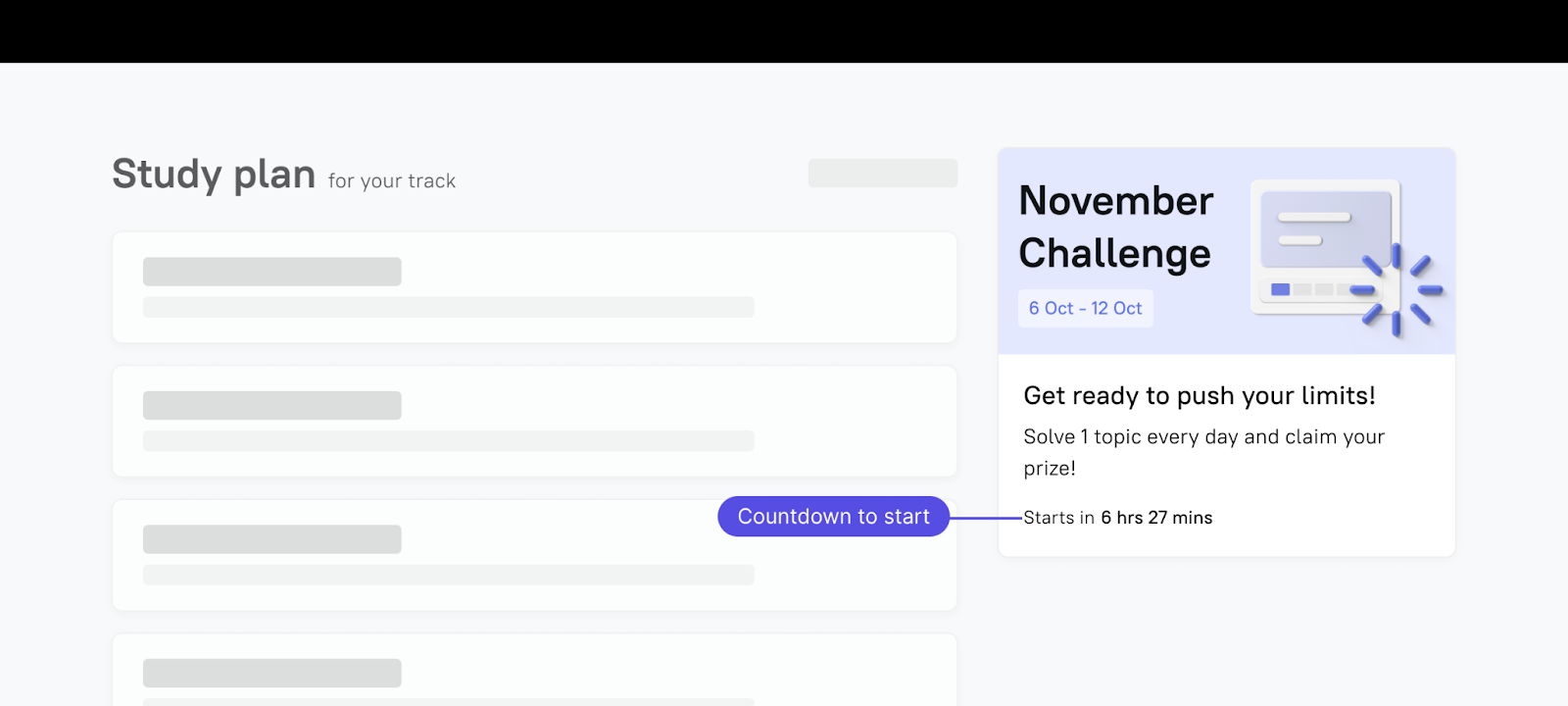Click the title placeholder in the third card

pyautogui.click(x=272, y=539)
